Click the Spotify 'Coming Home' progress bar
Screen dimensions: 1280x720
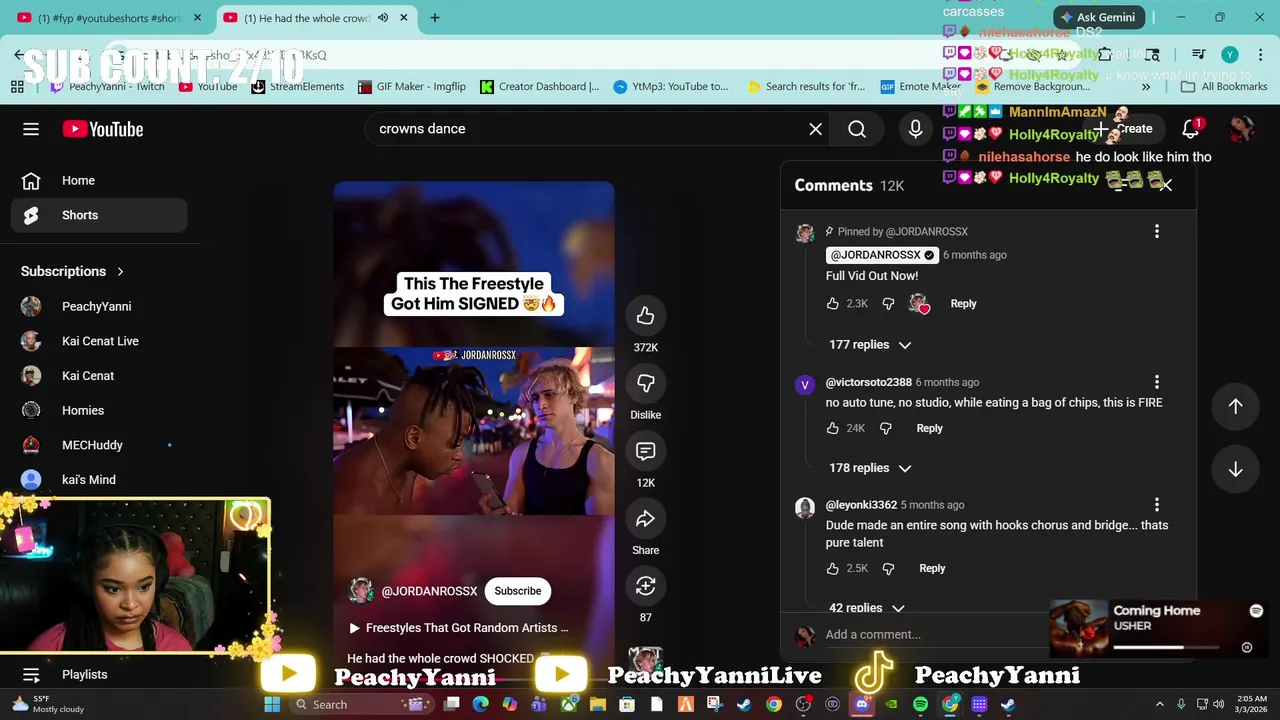pyautogui.click(x=1166, y=647)
